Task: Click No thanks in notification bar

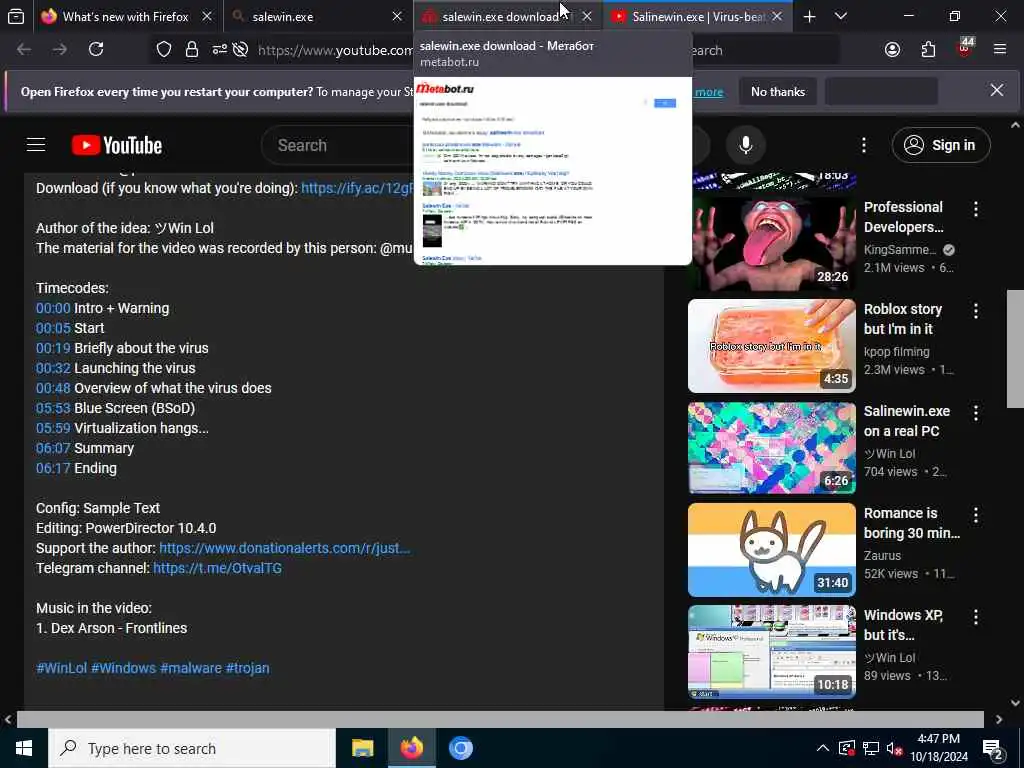Action: pos(778,91)
